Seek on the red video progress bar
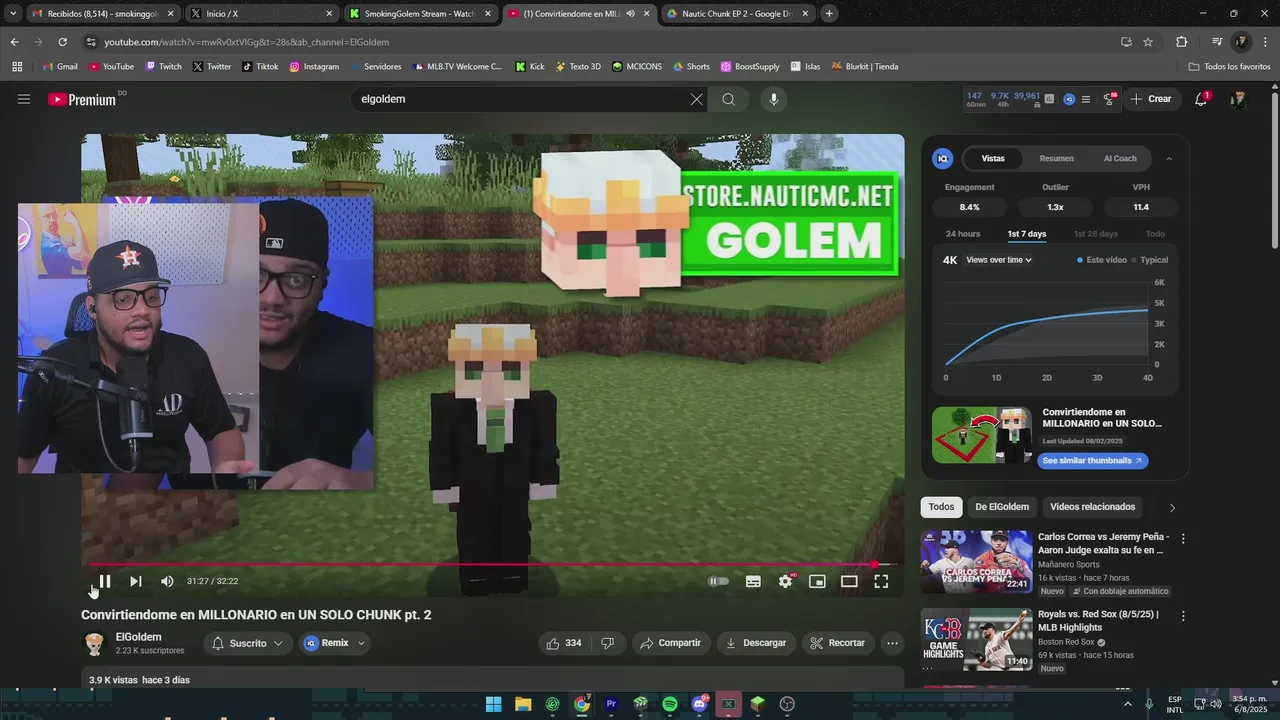The height and width of the screenshot is (720, 1280). pos(493,565)
